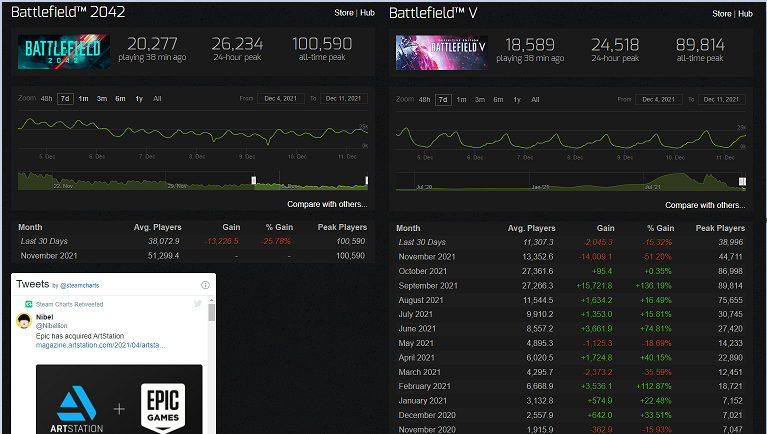Show All range on Battlefield 2042 chart
Viewport: 767px width, 434px height.
(157, 98)
